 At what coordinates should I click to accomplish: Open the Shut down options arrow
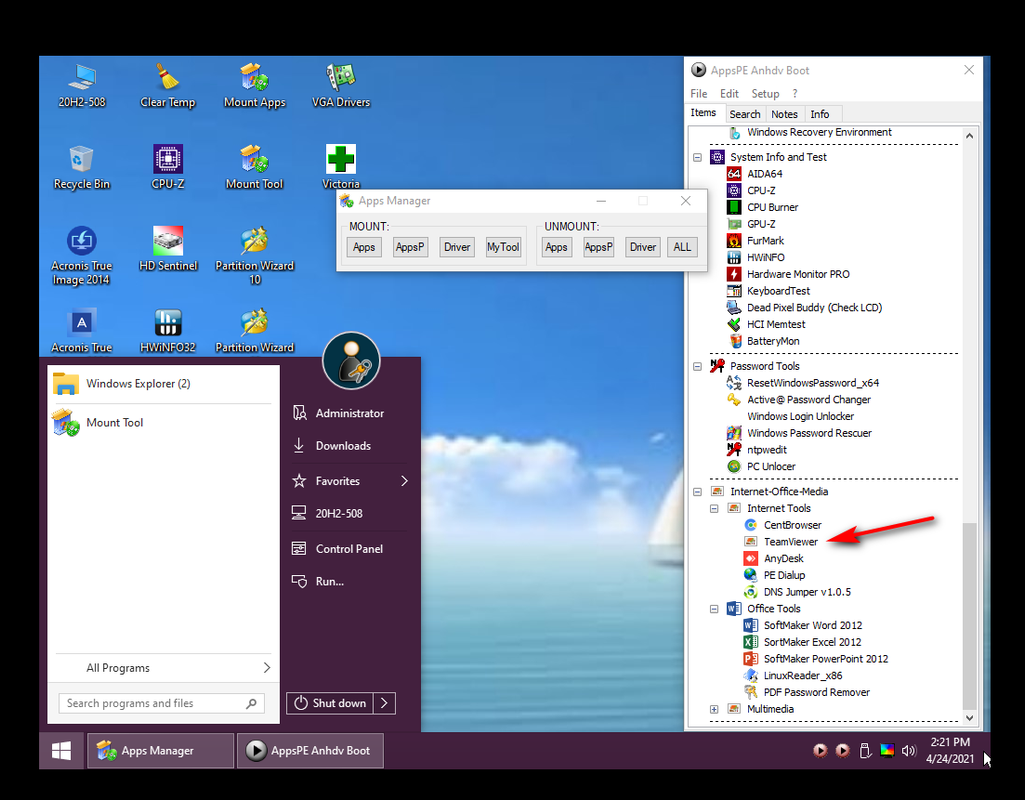(x=384, y=703)
